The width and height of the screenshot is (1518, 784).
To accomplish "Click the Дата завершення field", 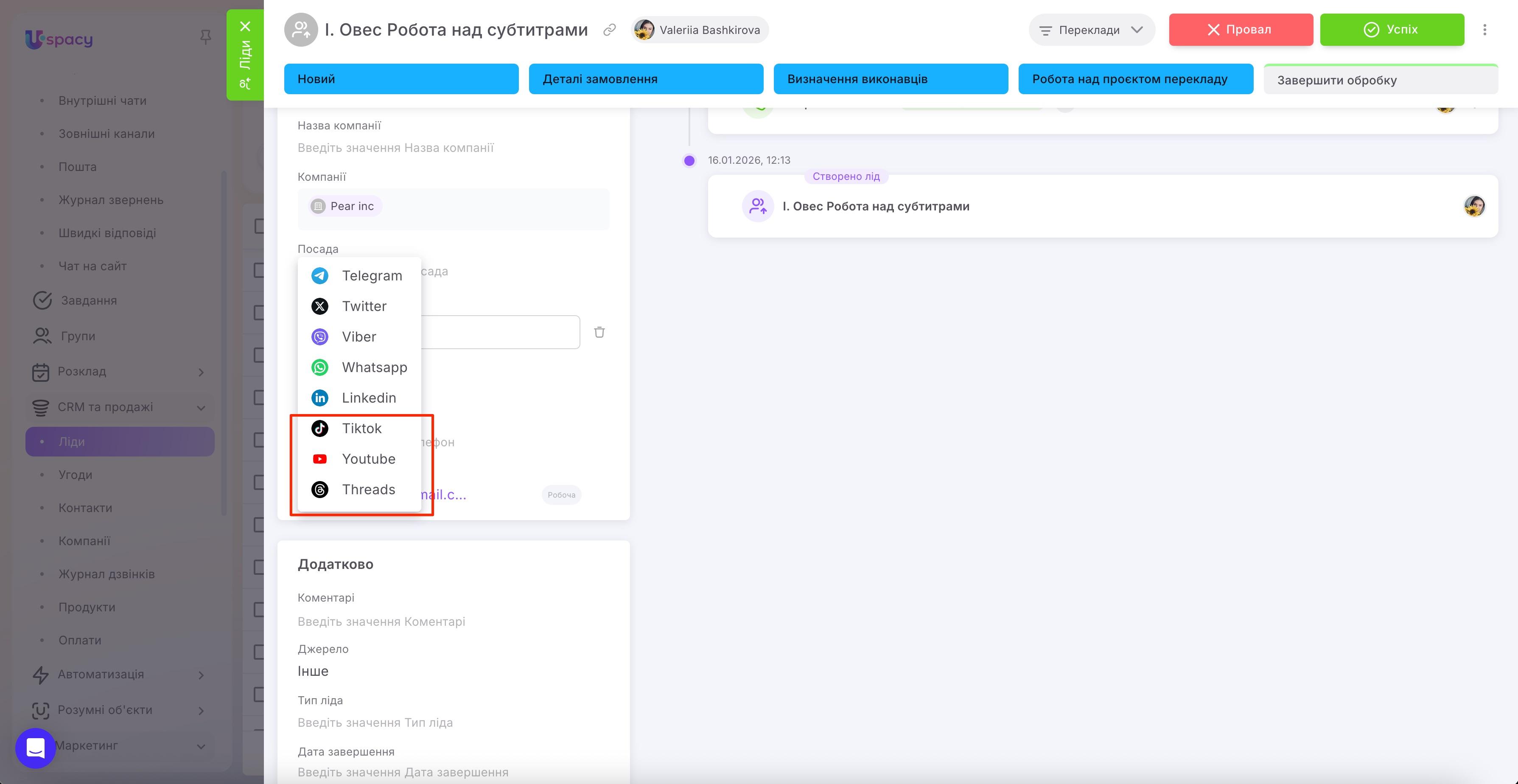I will (x=454, y=772).
